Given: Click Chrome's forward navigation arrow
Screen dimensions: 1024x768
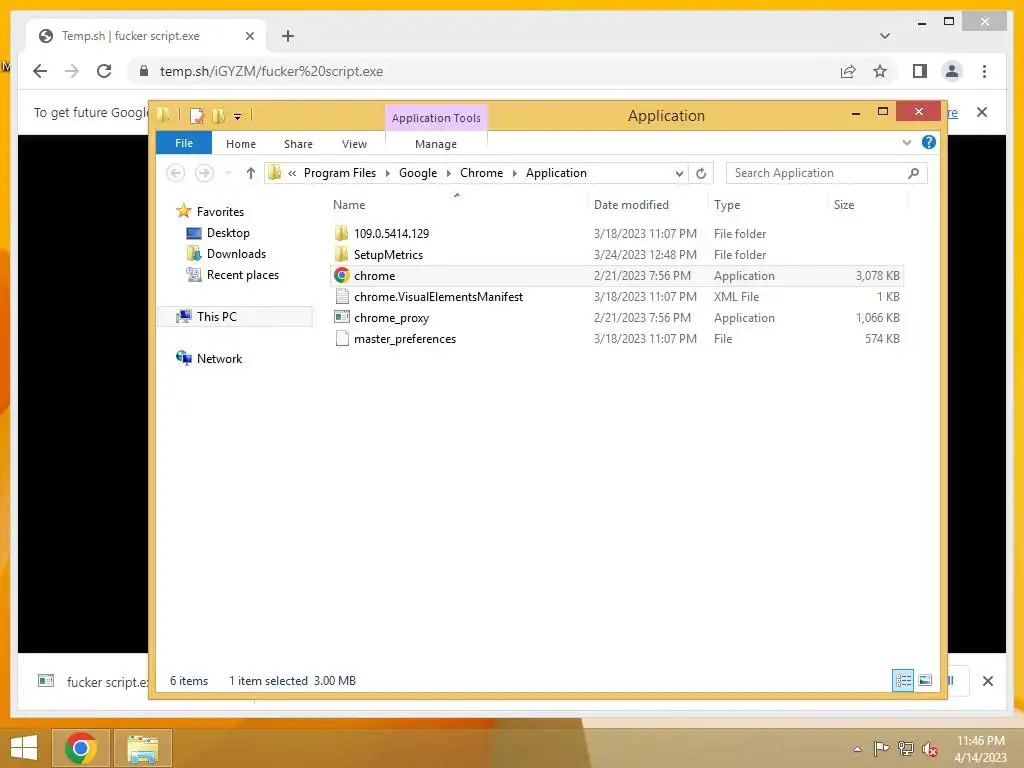Looking at the screenshot, I should point(72,71).
